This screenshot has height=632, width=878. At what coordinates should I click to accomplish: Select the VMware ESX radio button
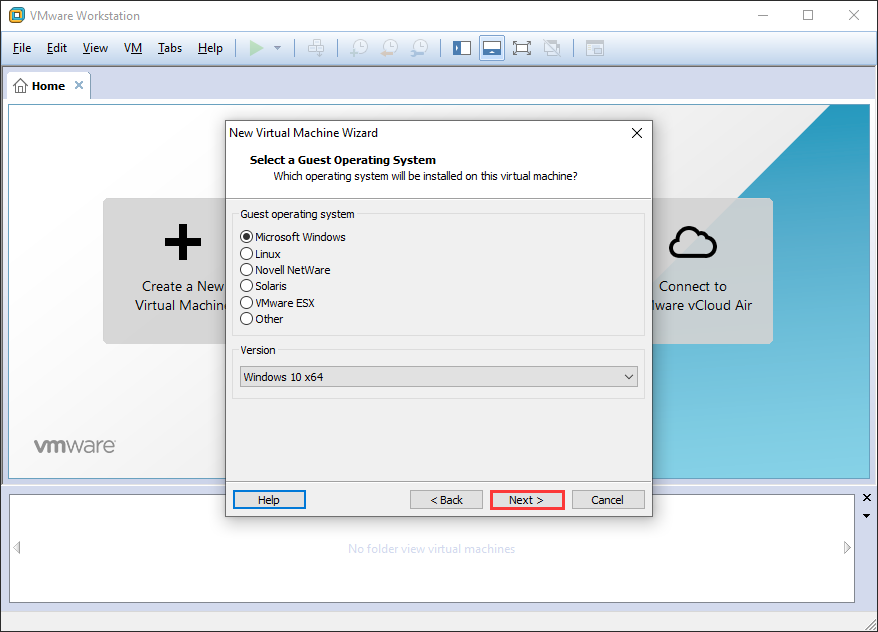tap(246, 303)
